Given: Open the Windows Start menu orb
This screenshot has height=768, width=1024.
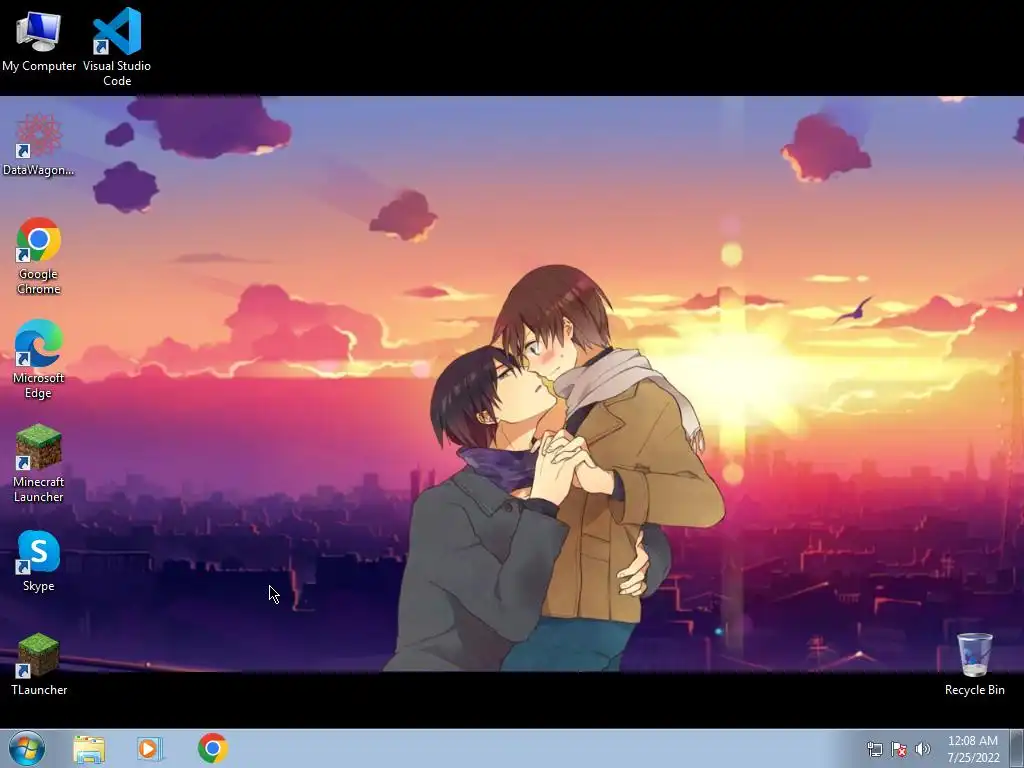Looking at the screenshot, I should tap(27, 748).
